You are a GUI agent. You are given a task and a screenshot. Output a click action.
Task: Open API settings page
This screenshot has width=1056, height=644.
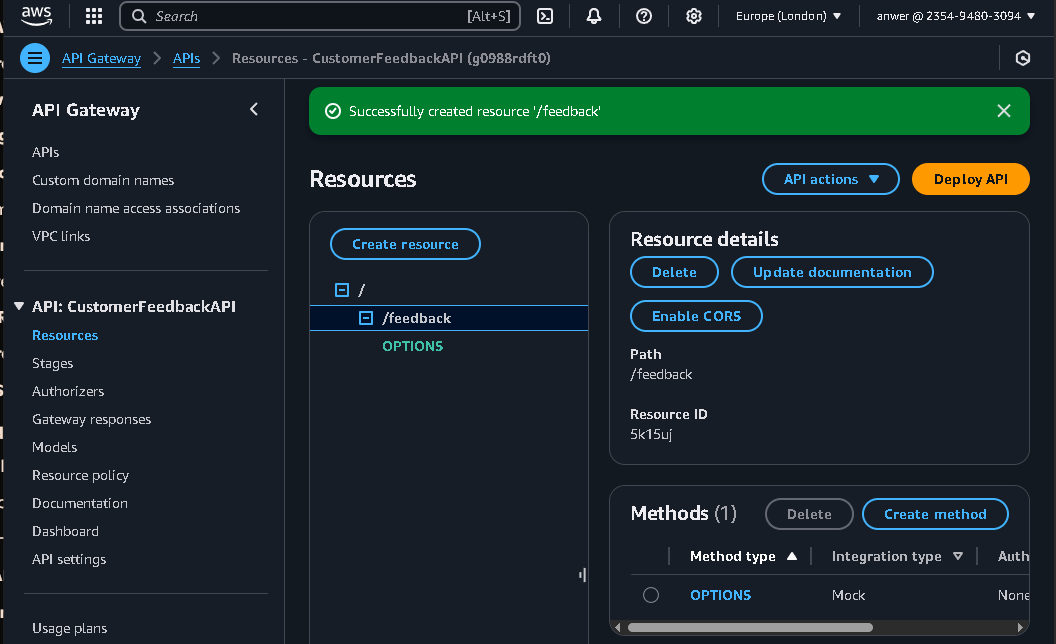[69, 560]
